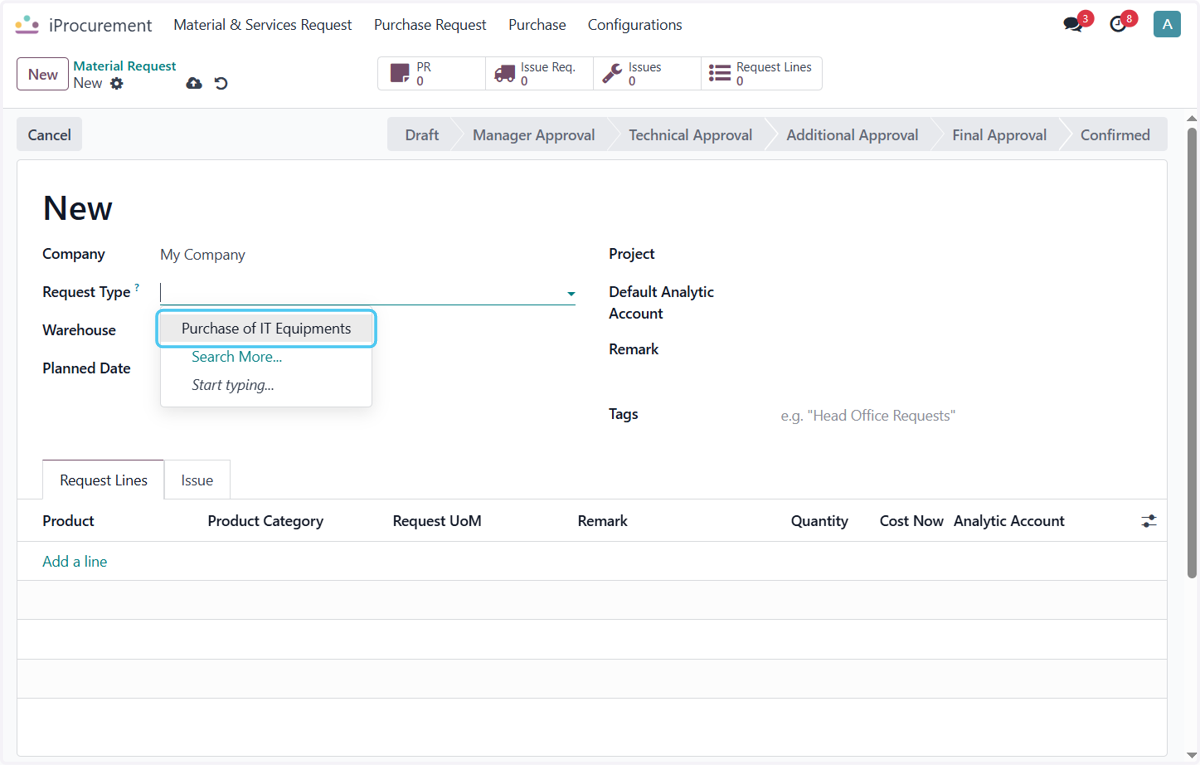
Task: Sort by Cost Now column header
Action: coord(911,521)
